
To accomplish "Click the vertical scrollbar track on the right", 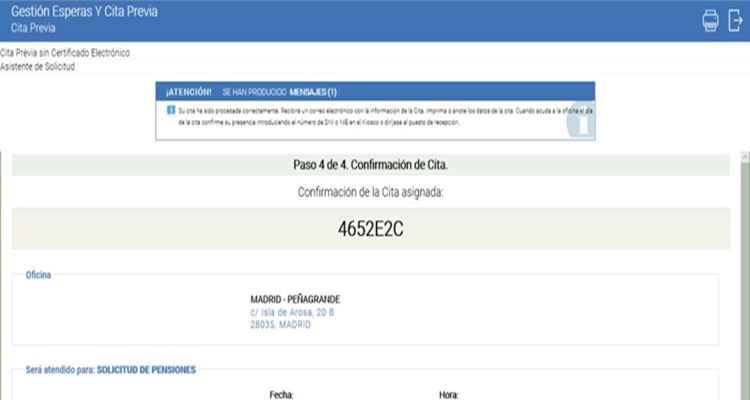I will [x=743, y=280].
